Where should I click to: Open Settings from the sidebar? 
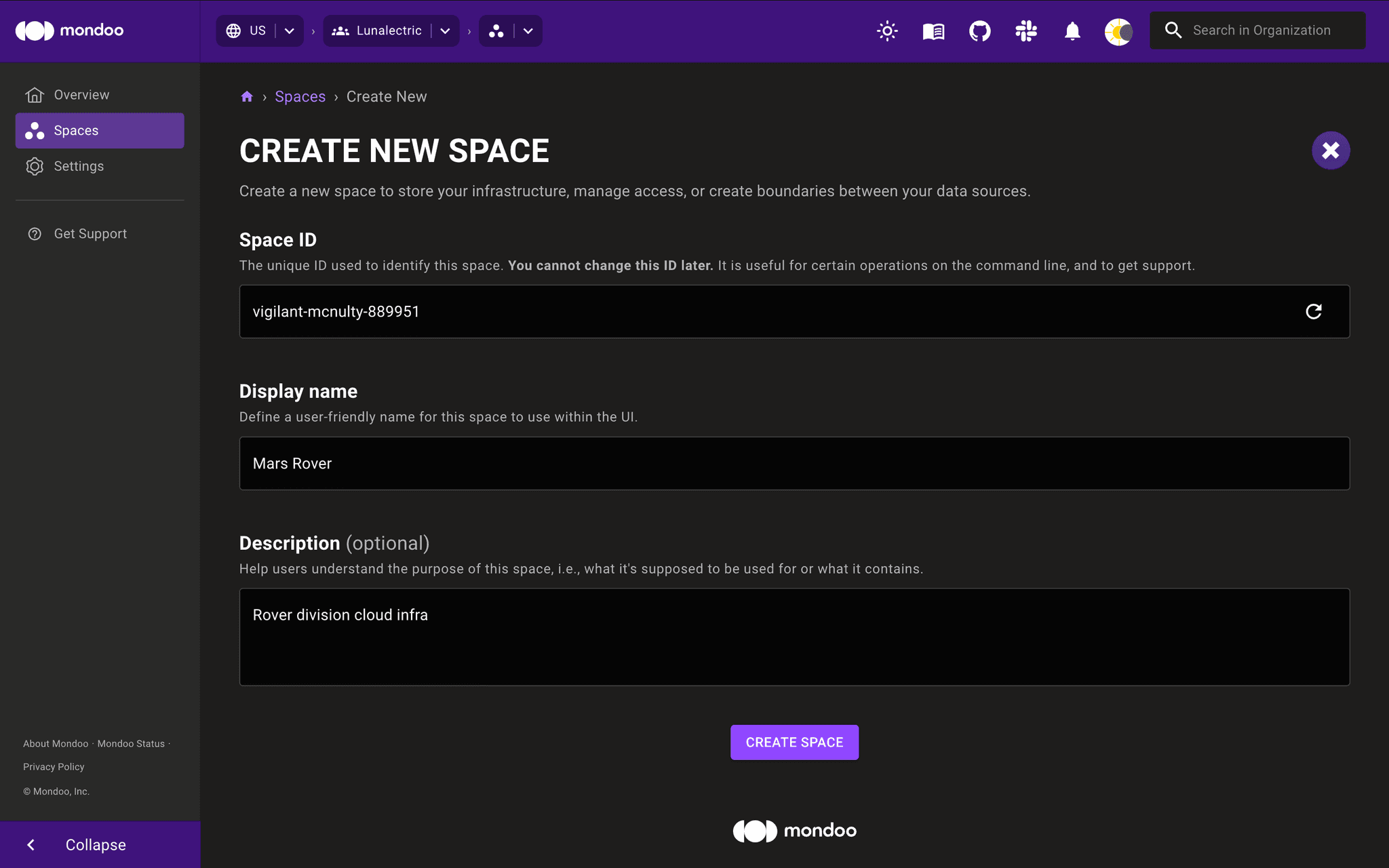coord(79,165)
